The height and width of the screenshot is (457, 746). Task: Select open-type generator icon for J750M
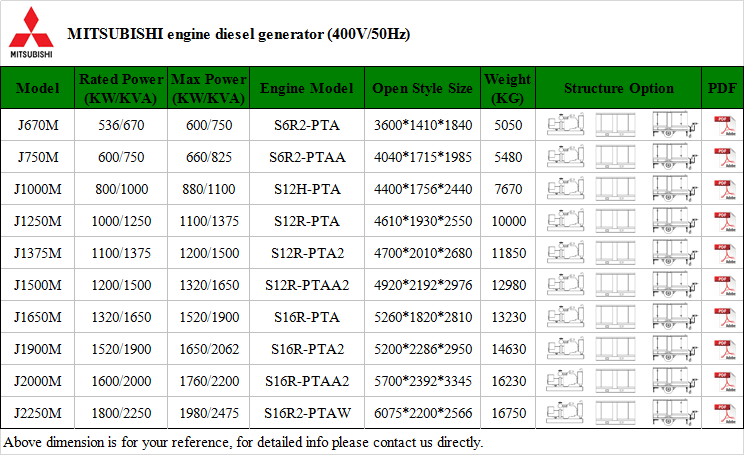(565, 157)
